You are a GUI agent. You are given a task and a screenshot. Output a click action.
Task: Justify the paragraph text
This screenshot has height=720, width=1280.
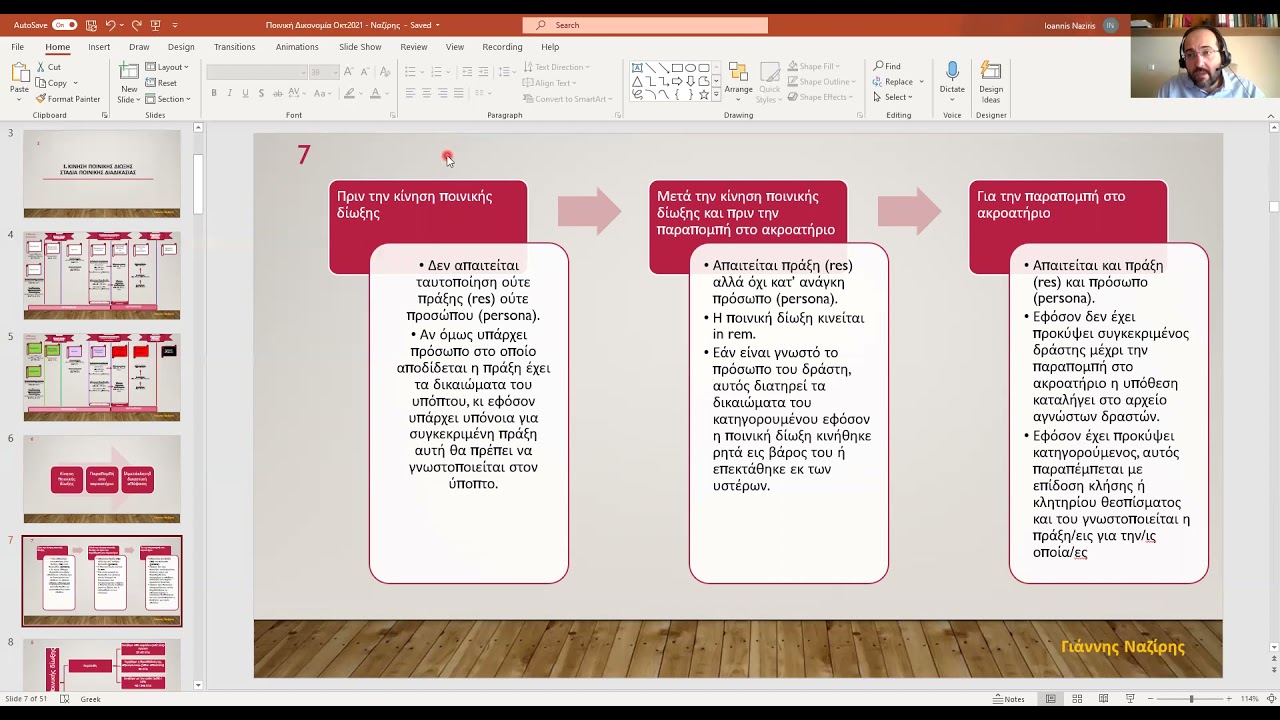coord(458,93)
